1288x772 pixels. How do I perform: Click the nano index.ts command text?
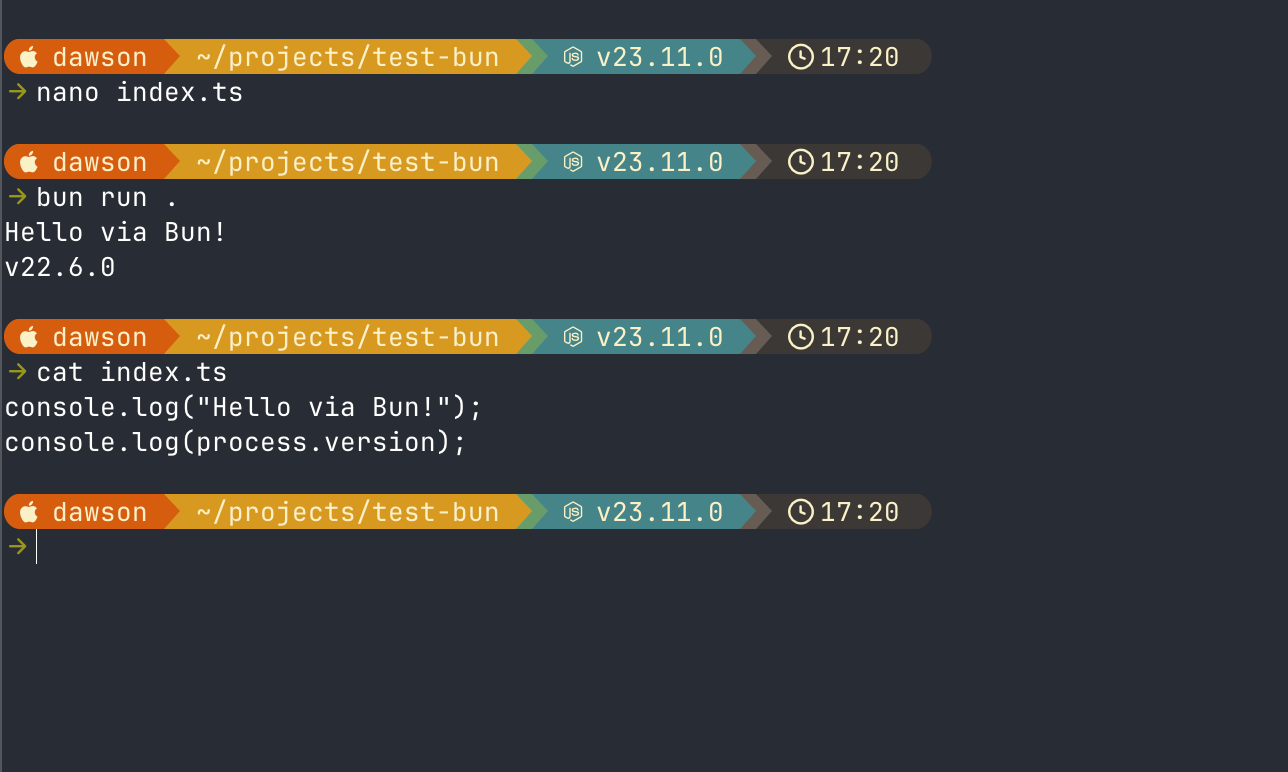point(140,93)
